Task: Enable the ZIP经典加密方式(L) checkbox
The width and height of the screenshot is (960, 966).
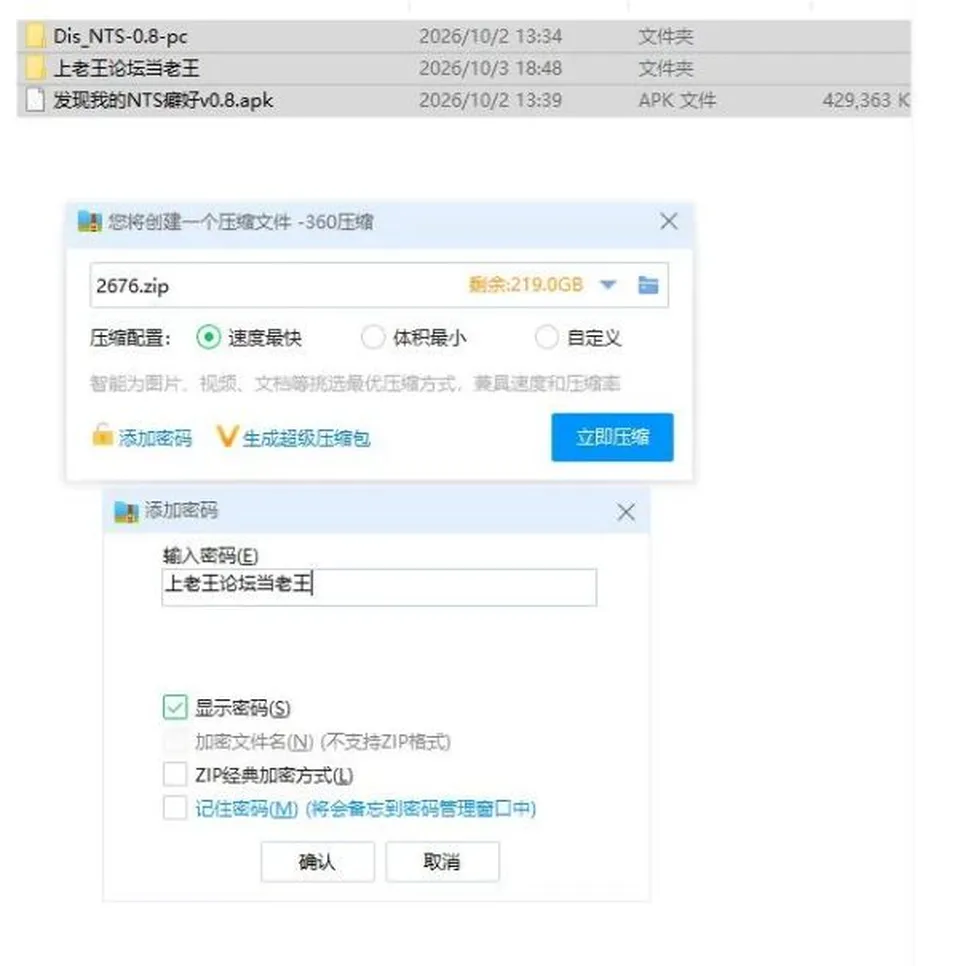Action: pos(175,774)
